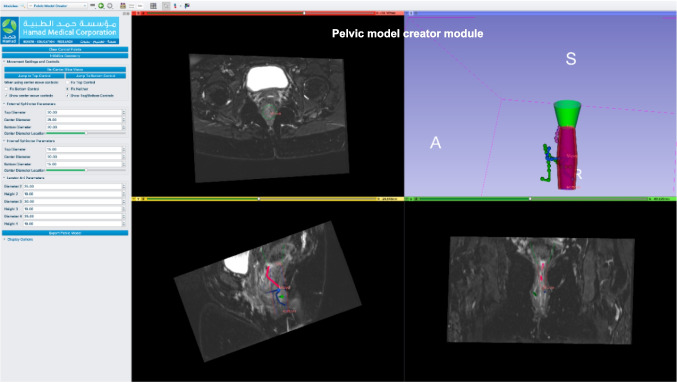677x383 pixels.
Task: Click the sagittal MRI image in yellow view
Action: click(x=268, y=291)
